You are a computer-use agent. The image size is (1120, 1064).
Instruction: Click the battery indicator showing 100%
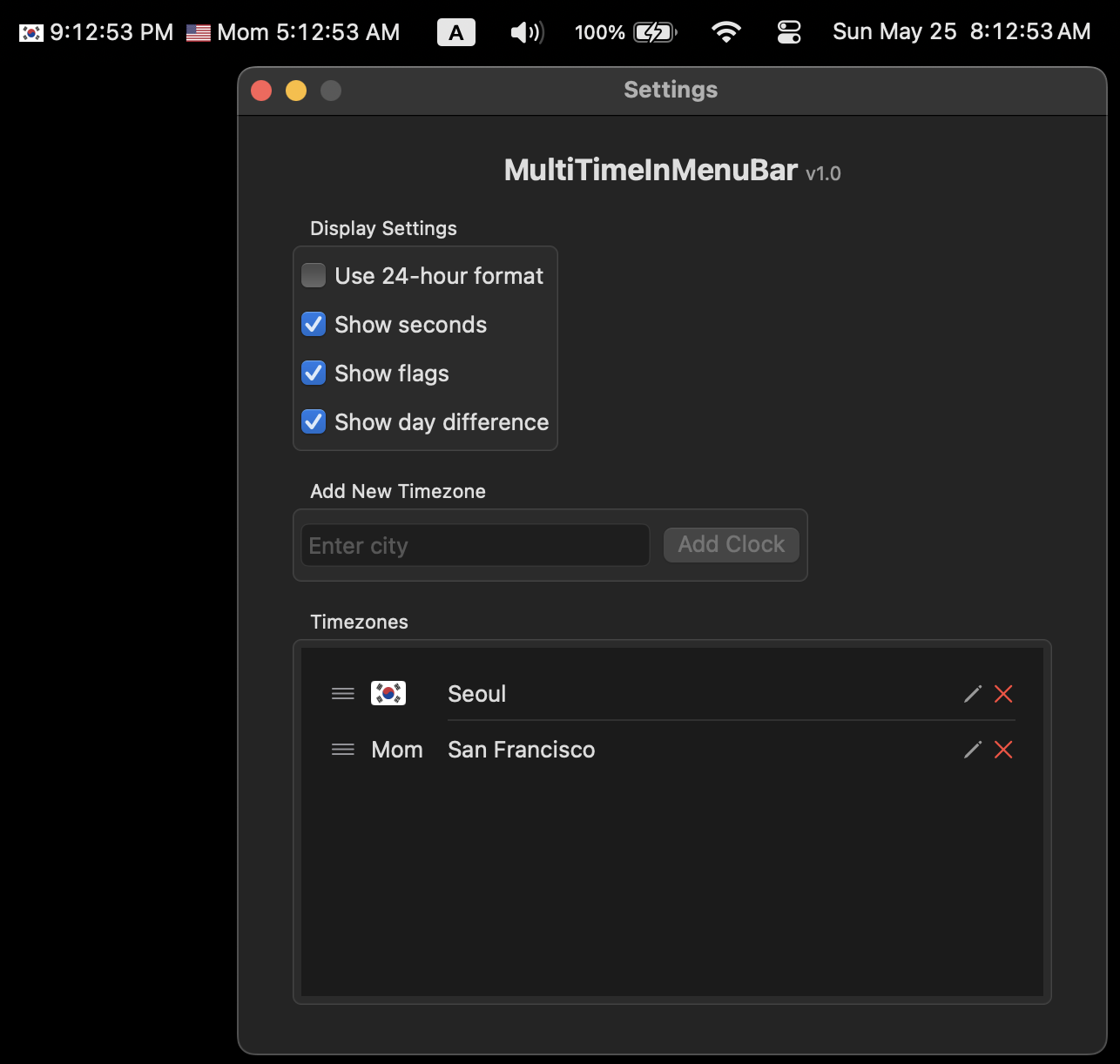(x=624, y=31)
